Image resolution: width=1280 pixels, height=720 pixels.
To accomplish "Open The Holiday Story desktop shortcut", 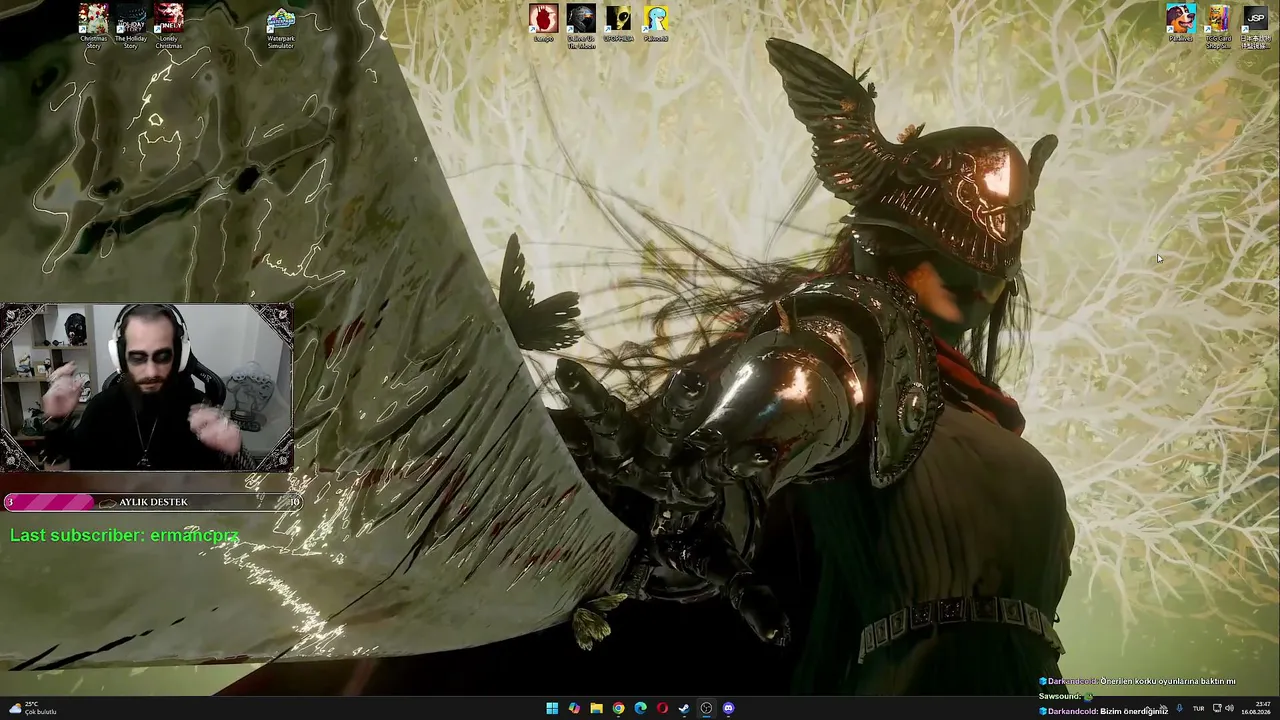I will pyautogui.click(x=130, y=26).
